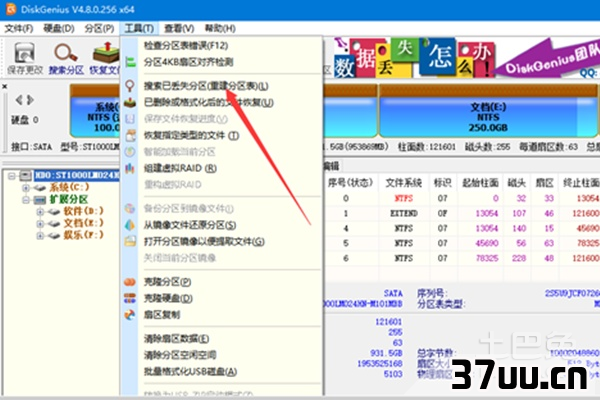Go to next disk with right arrow
The image size is (600, 400).
pos(30,100)
